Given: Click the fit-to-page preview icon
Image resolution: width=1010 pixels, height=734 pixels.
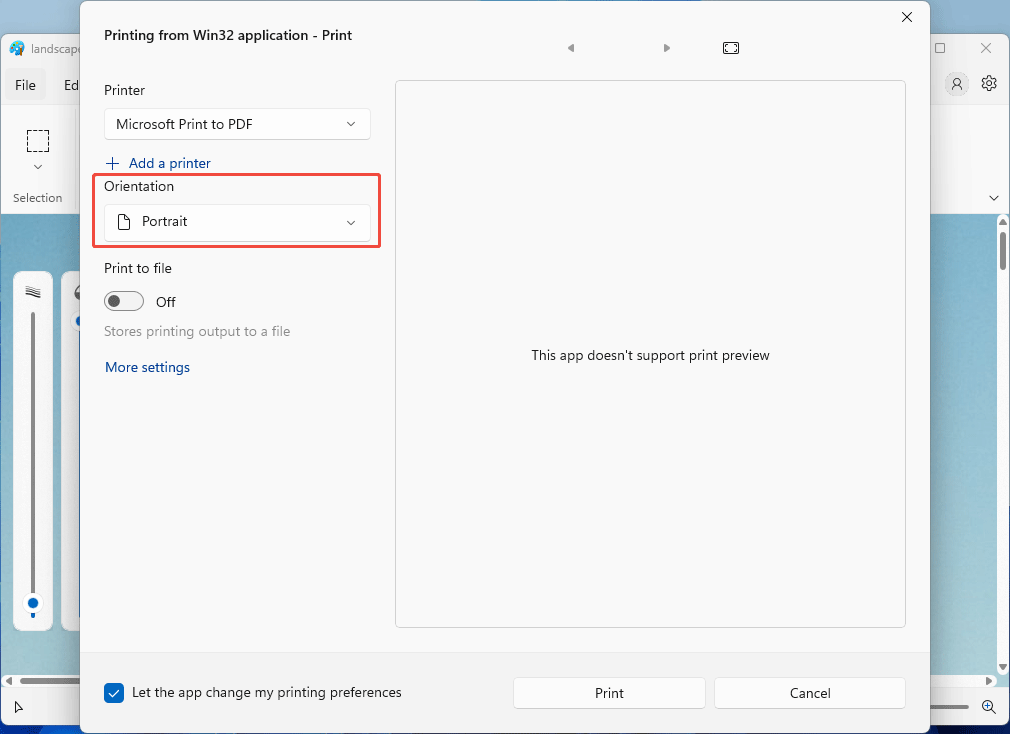Looking at the screenshot, I should pyautogui.click(x=730, y=48).
